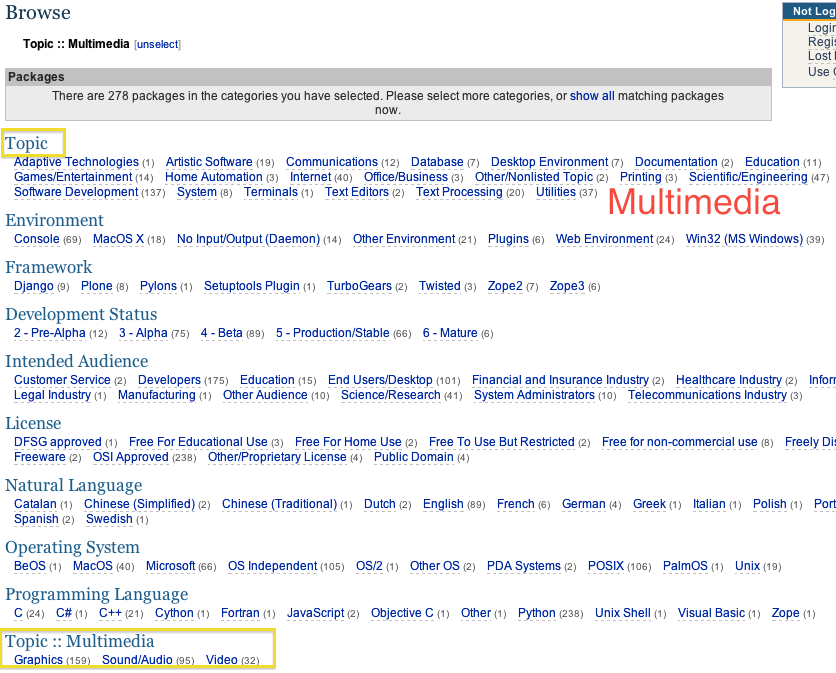Select the Plone framework
The width and height of the screenshot is (836, 673).
(x=97, y=286)
